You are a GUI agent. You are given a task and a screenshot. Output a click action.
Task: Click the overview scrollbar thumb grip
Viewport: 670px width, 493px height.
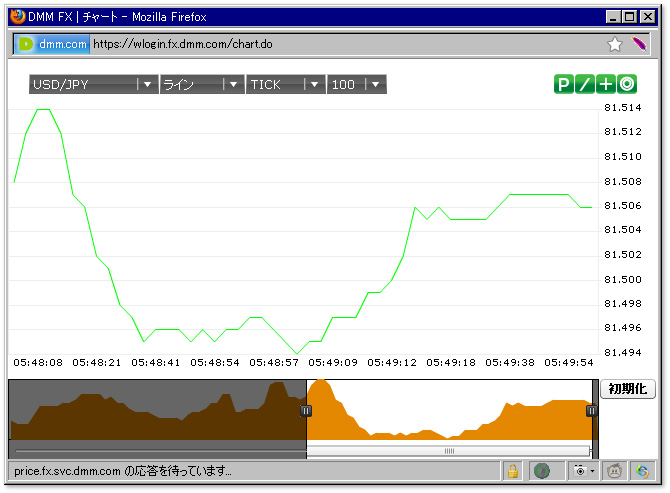coord(449,451)
